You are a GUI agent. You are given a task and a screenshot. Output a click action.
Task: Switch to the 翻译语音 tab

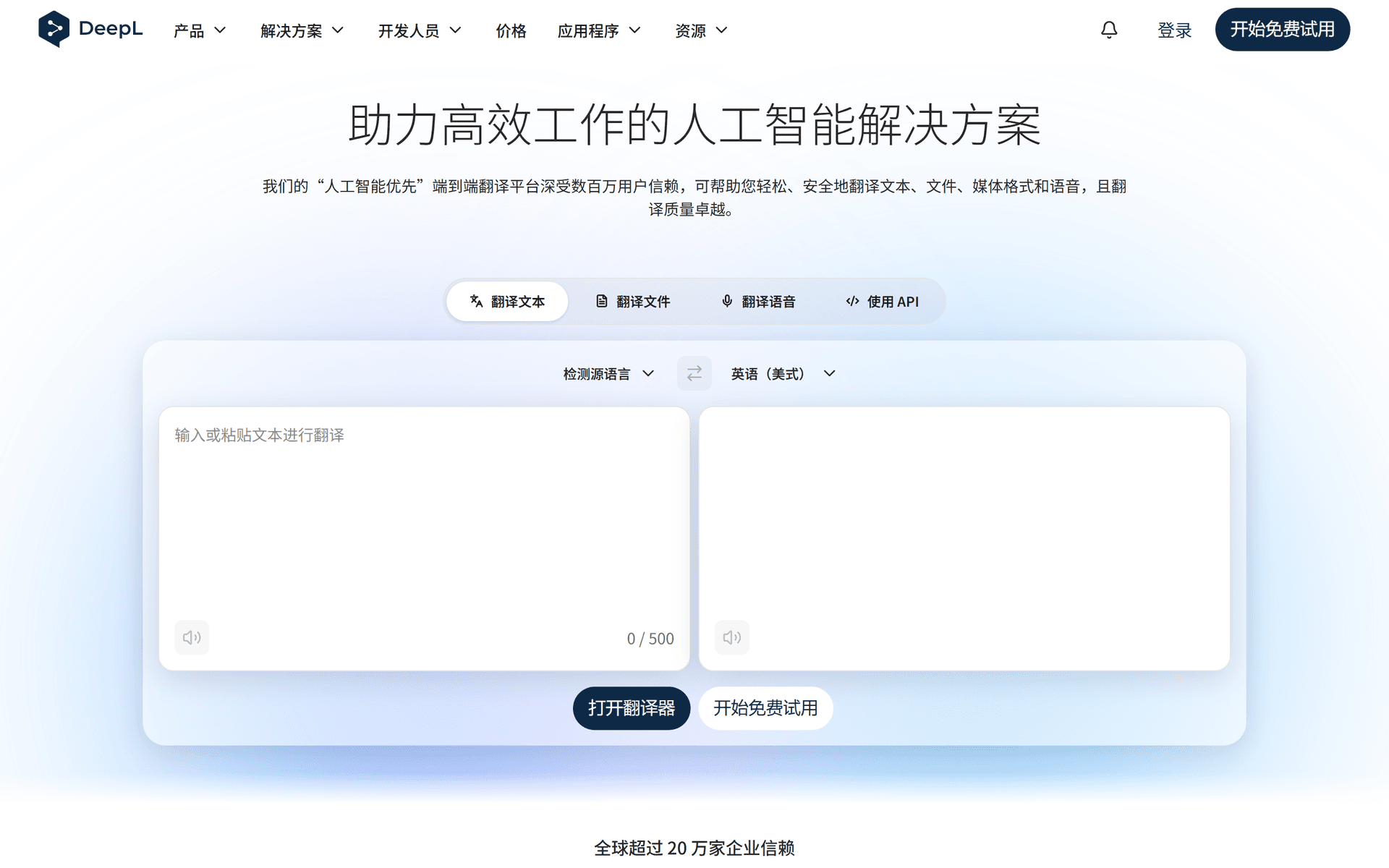(x=758, y=302)
